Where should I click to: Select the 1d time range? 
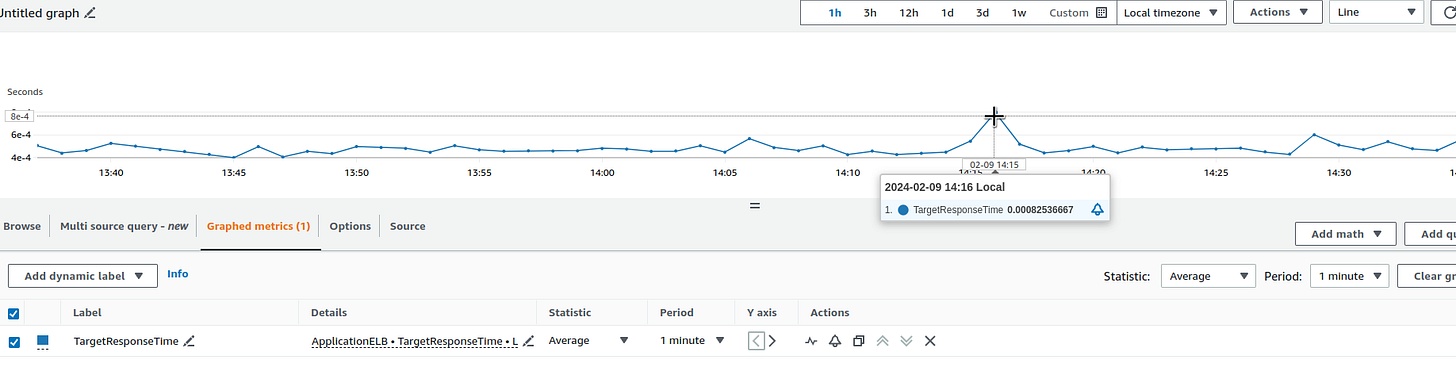[947, 13]
